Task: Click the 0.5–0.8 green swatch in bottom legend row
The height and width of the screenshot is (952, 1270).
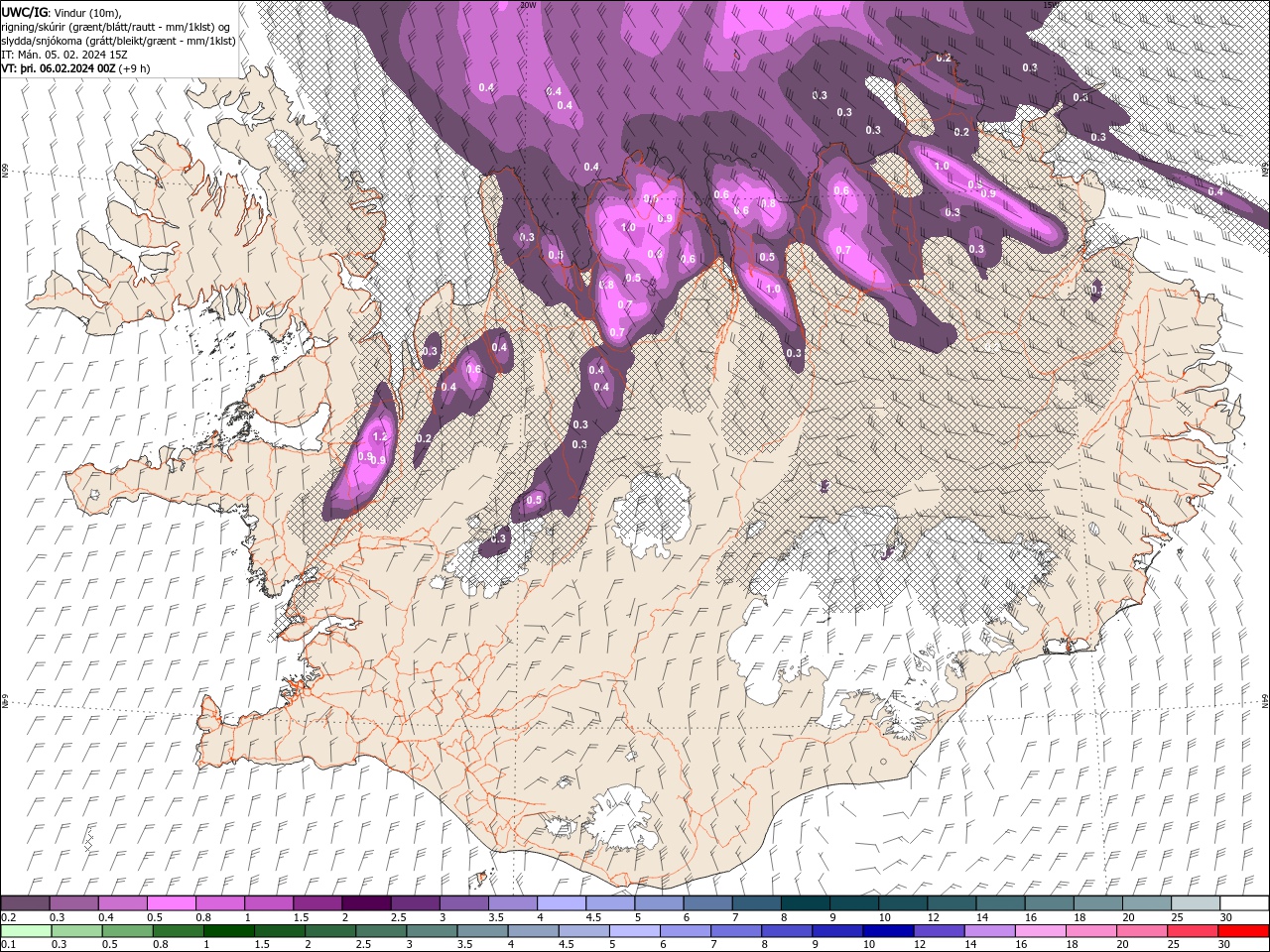Action: (x=127, y=931)
